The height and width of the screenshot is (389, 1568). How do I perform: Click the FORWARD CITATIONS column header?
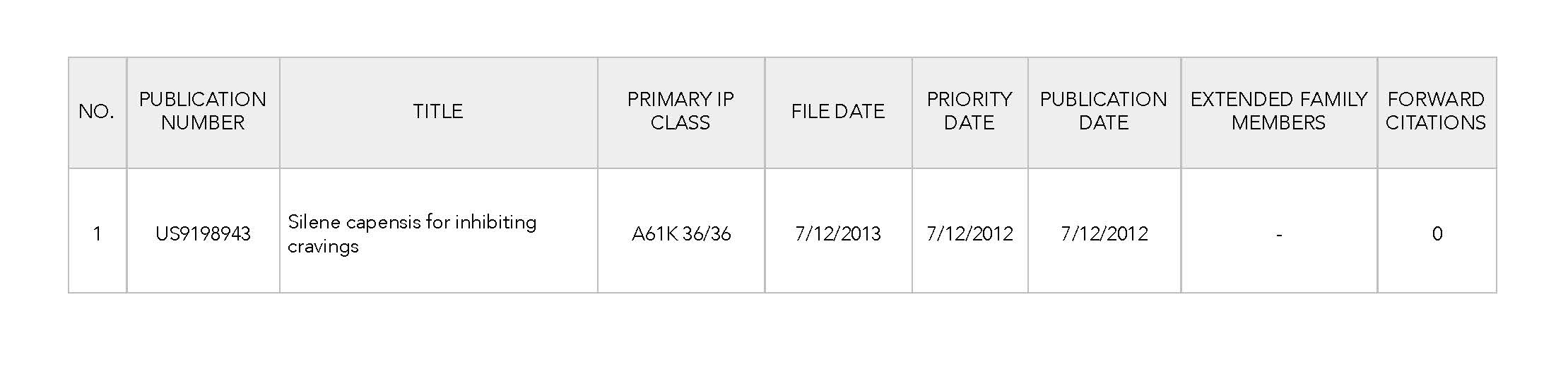[x=1436, y=112]
